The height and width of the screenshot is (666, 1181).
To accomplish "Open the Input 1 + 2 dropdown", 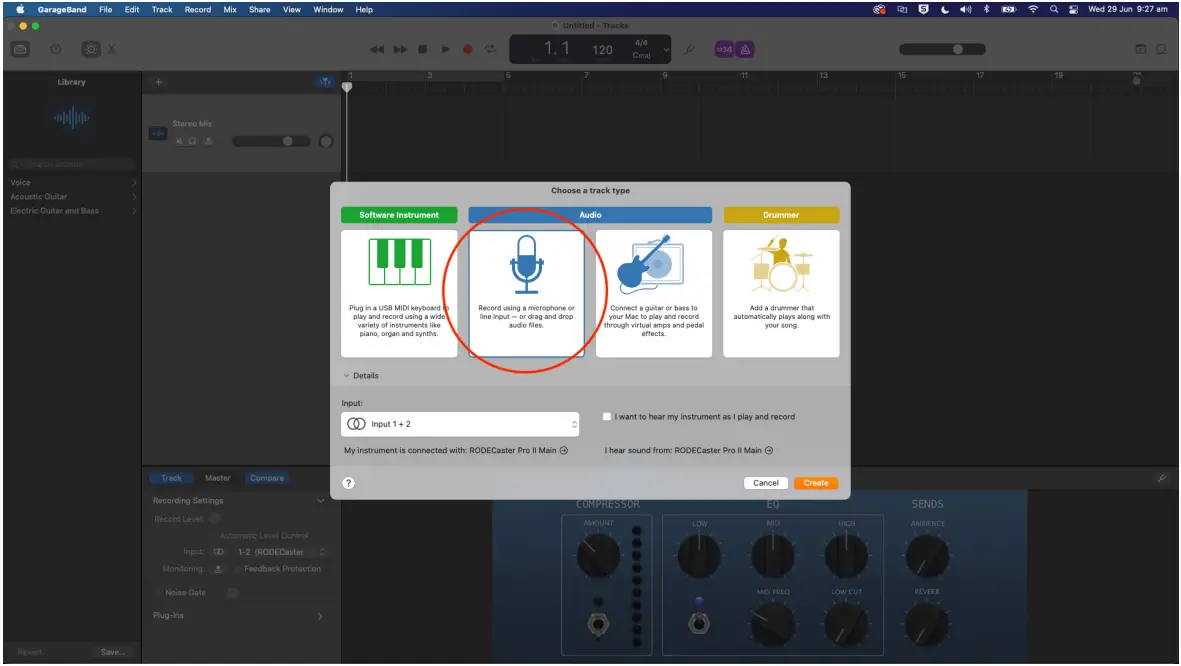I will tap(460, 423).
